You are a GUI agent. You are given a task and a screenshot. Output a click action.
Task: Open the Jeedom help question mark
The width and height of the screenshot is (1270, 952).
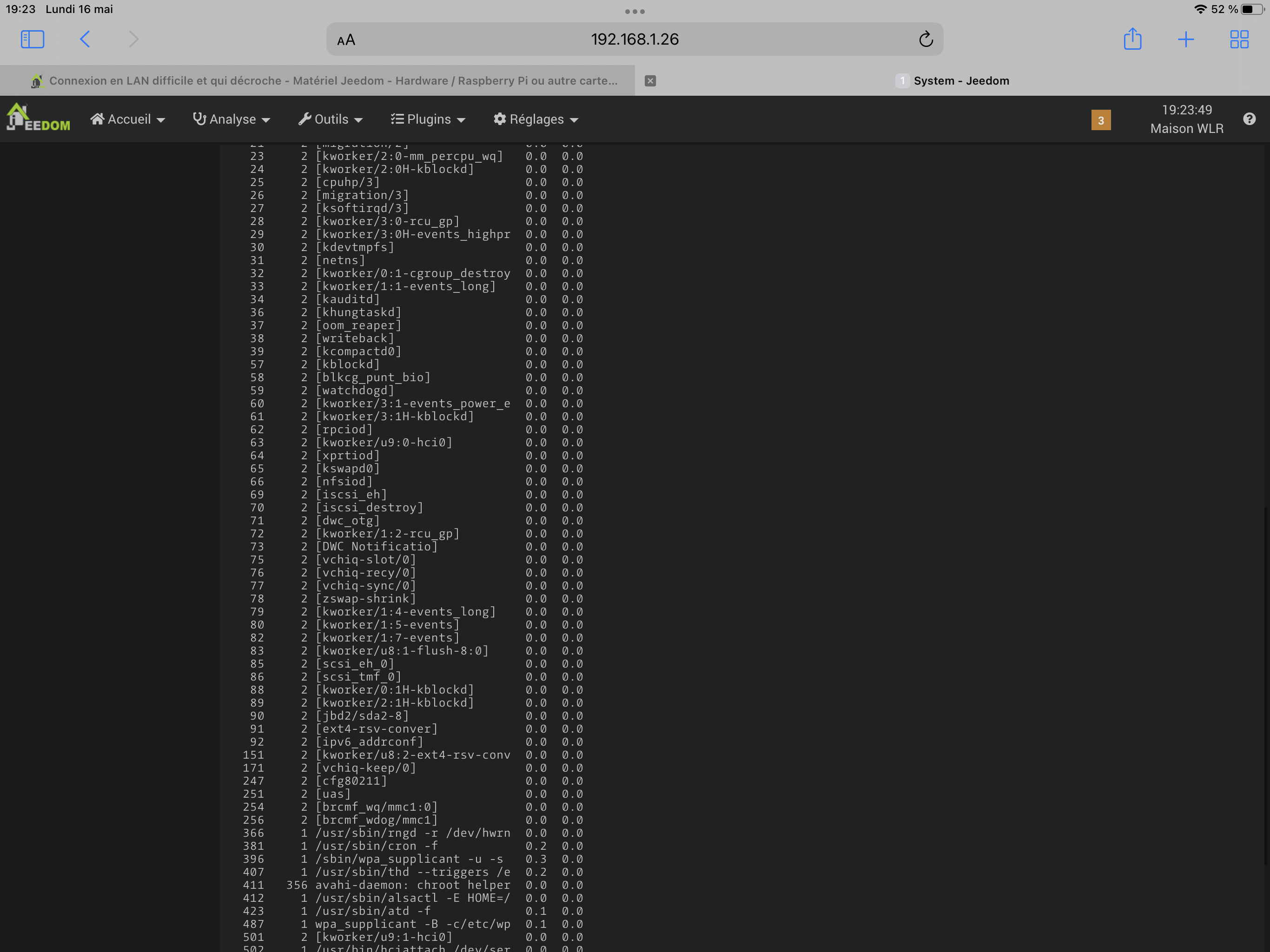click(1250, 119)
